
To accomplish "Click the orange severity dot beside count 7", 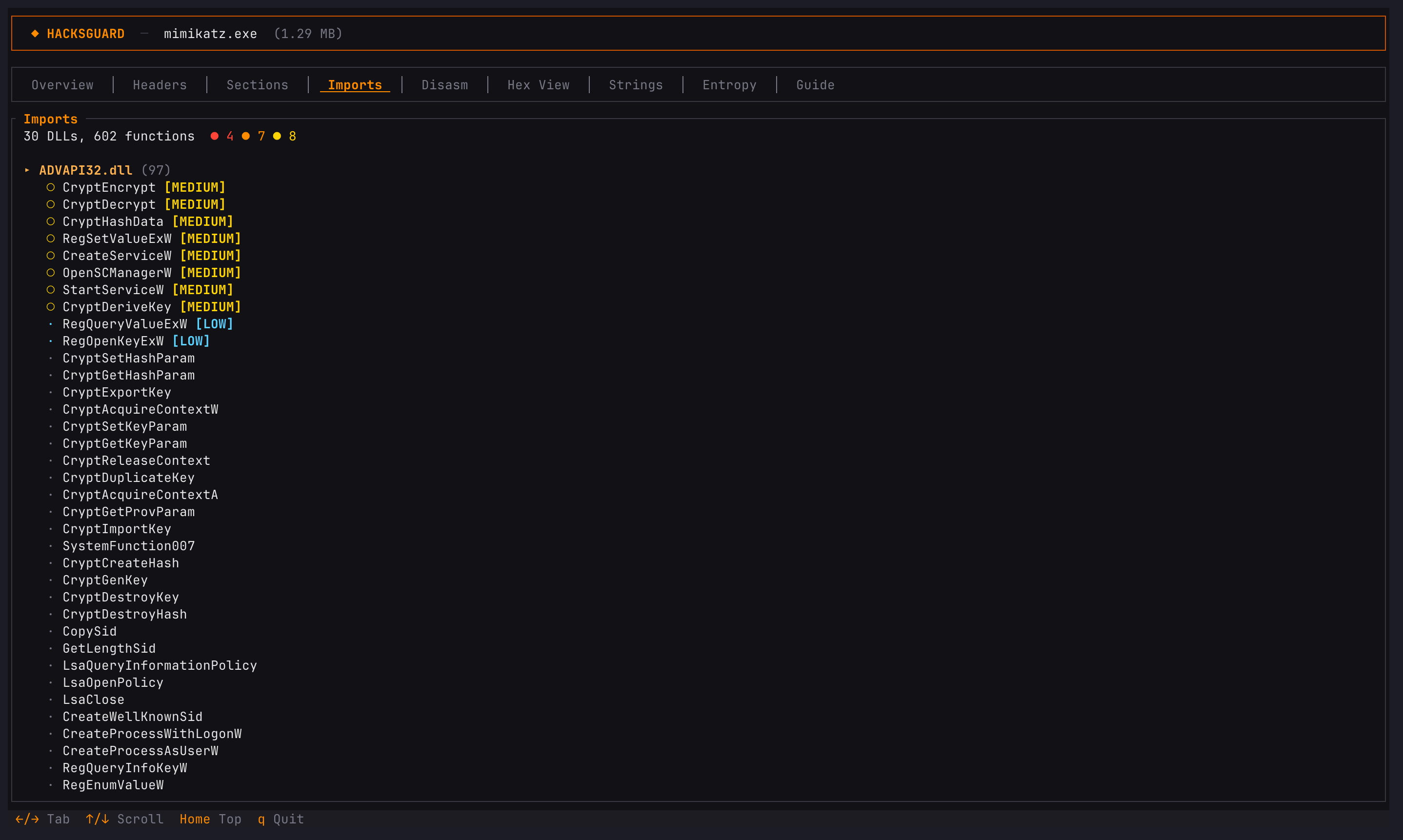I will point(246,136).
